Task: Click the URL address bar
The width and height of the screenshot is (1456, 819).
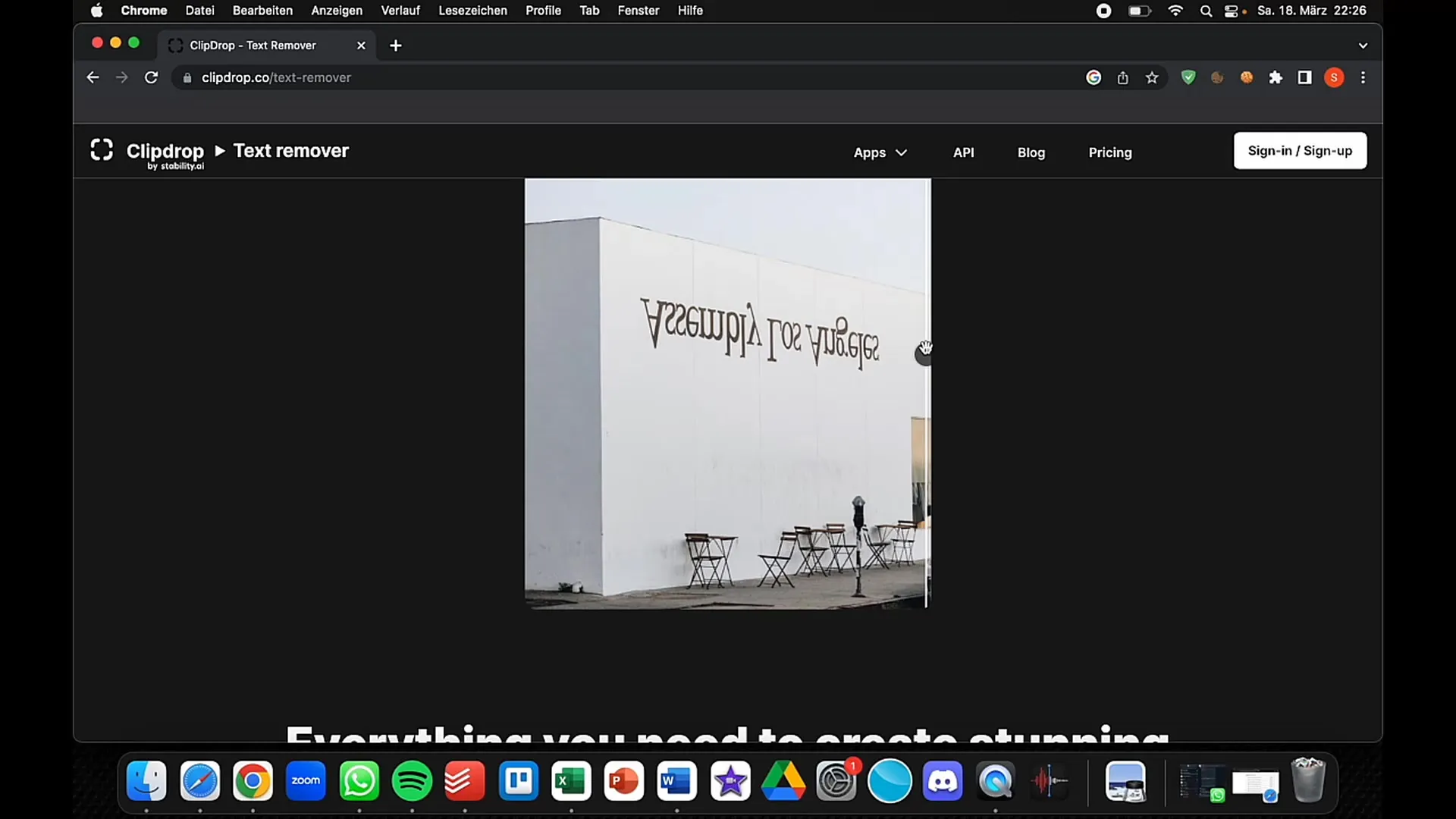Action: tap(275, 77)
